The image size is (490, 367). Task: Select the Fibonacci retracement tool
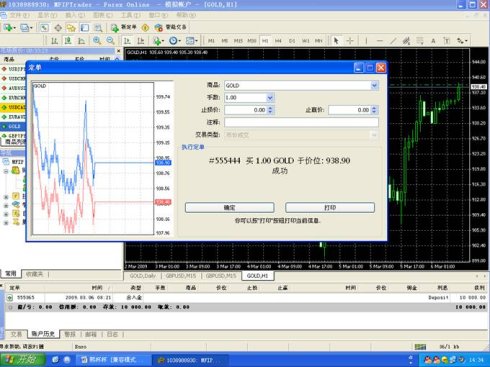[x=420, y=41]
